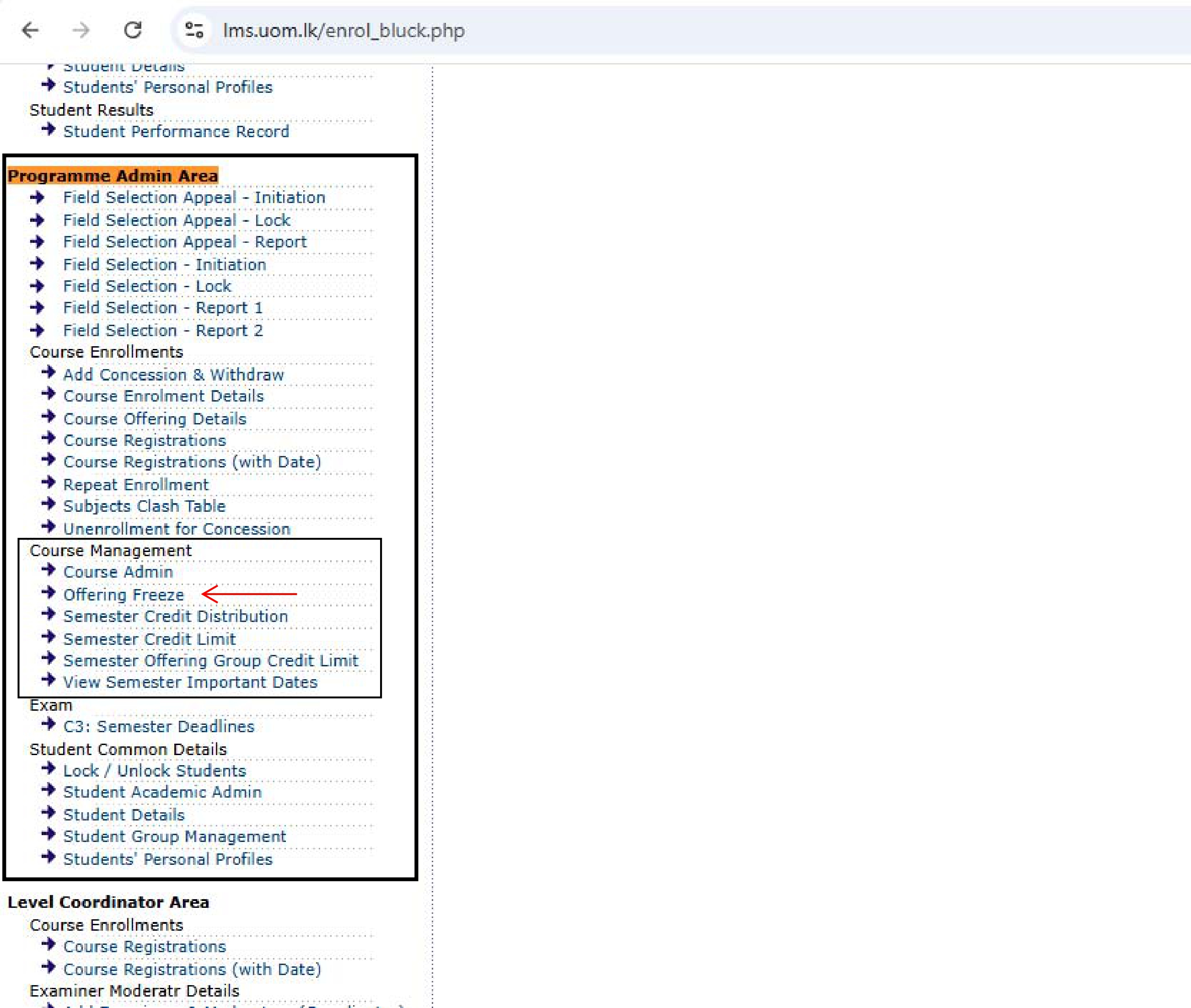Click the Examiner Moderatr Details label
Image resolution: width=1191 pixels, height=1008 pixels.
pyautogui.click(x=134, y=991)
